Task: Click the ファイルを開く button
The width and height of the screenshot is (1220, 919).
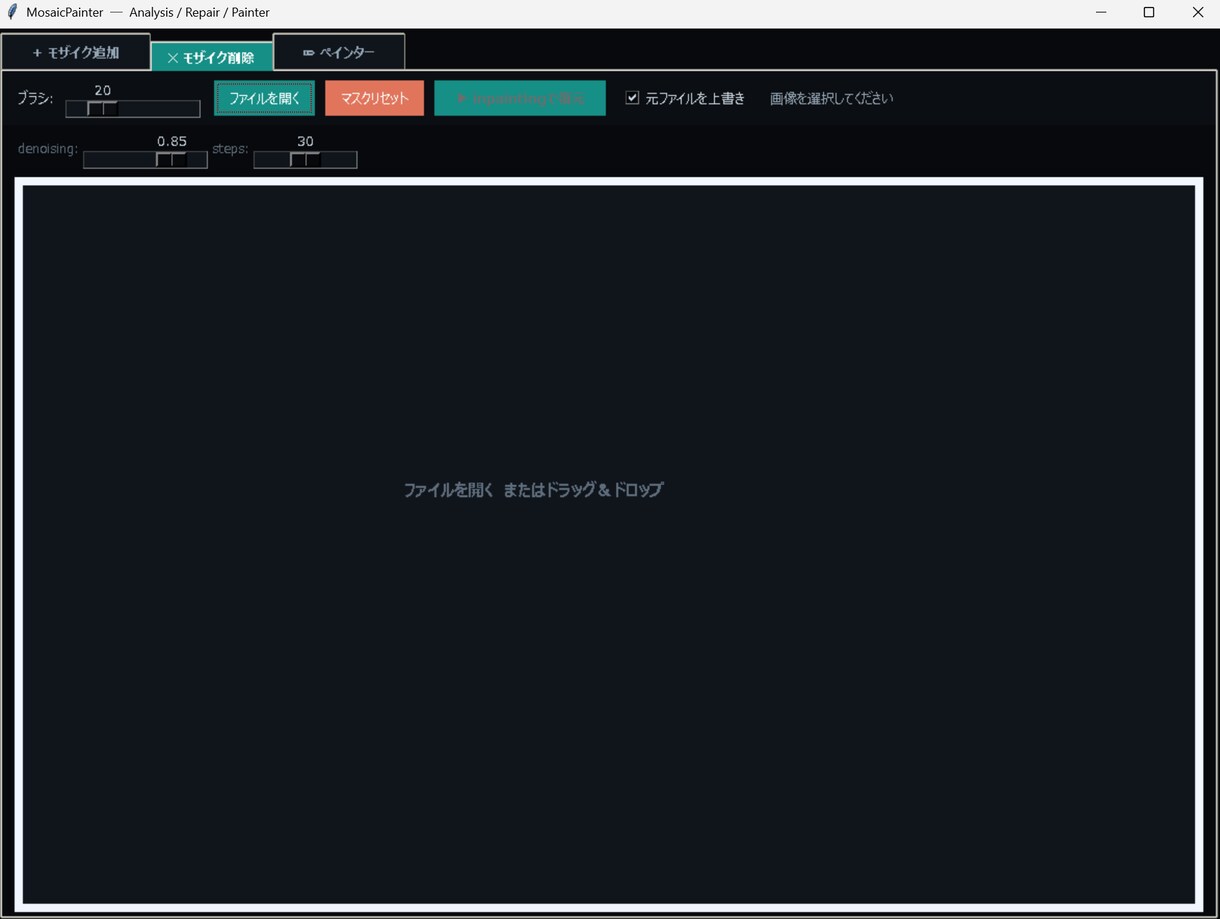Action: [264, 98]
